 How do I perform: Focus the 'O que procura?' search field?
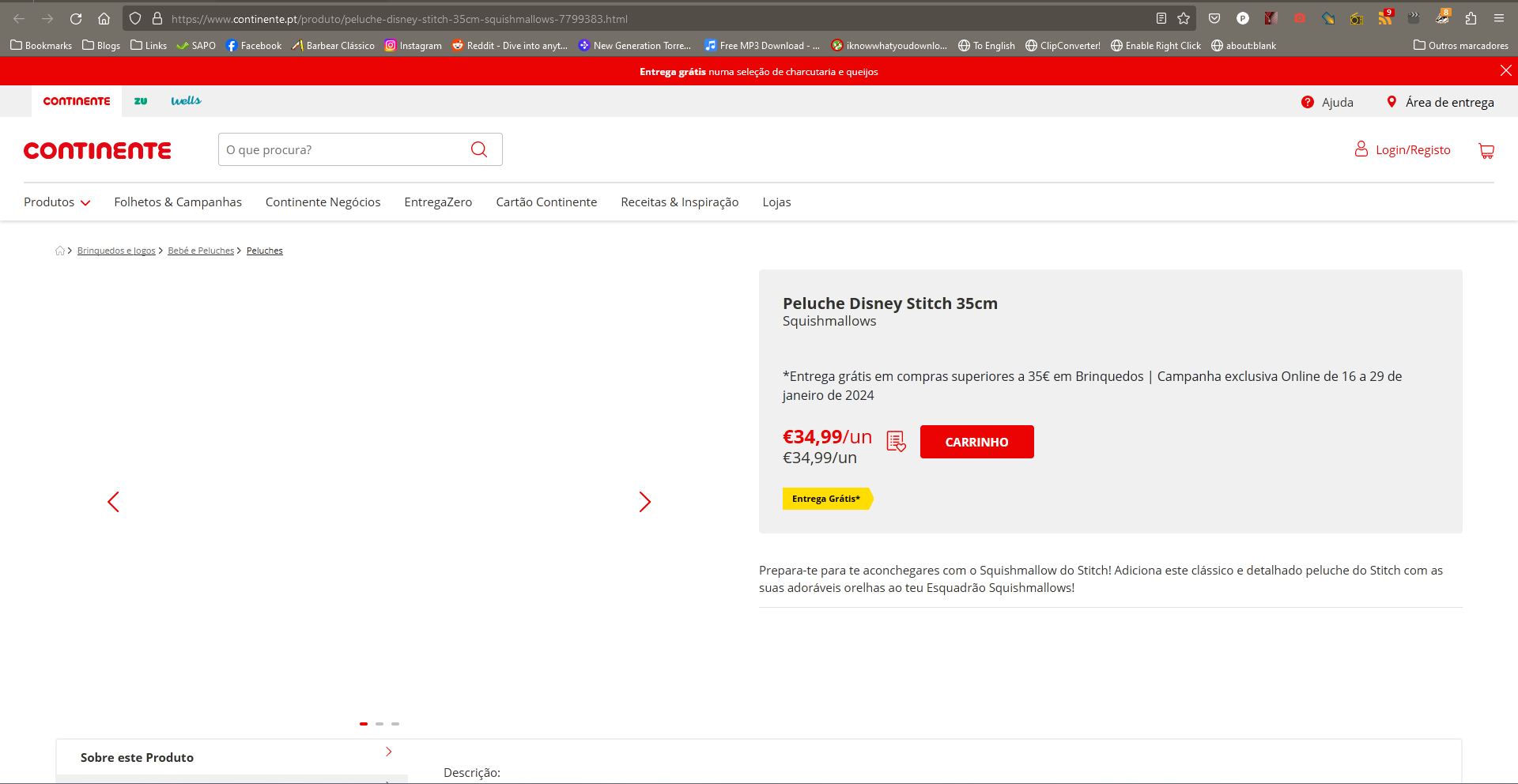click(344, 149)
